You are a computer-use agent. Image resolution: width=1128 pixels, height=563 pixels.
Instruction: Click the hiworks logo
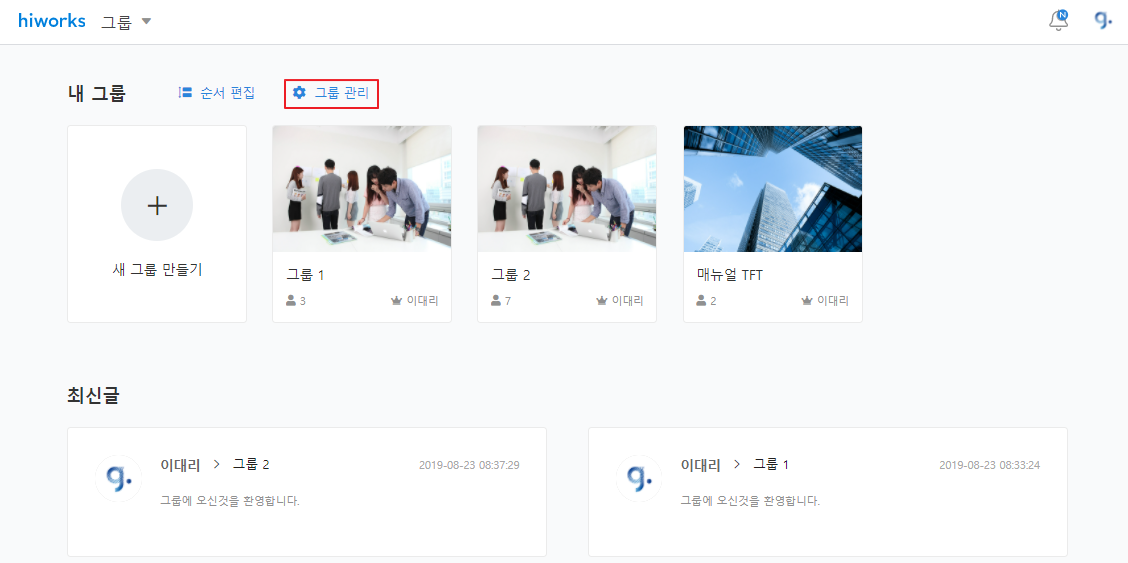[52, 21]
